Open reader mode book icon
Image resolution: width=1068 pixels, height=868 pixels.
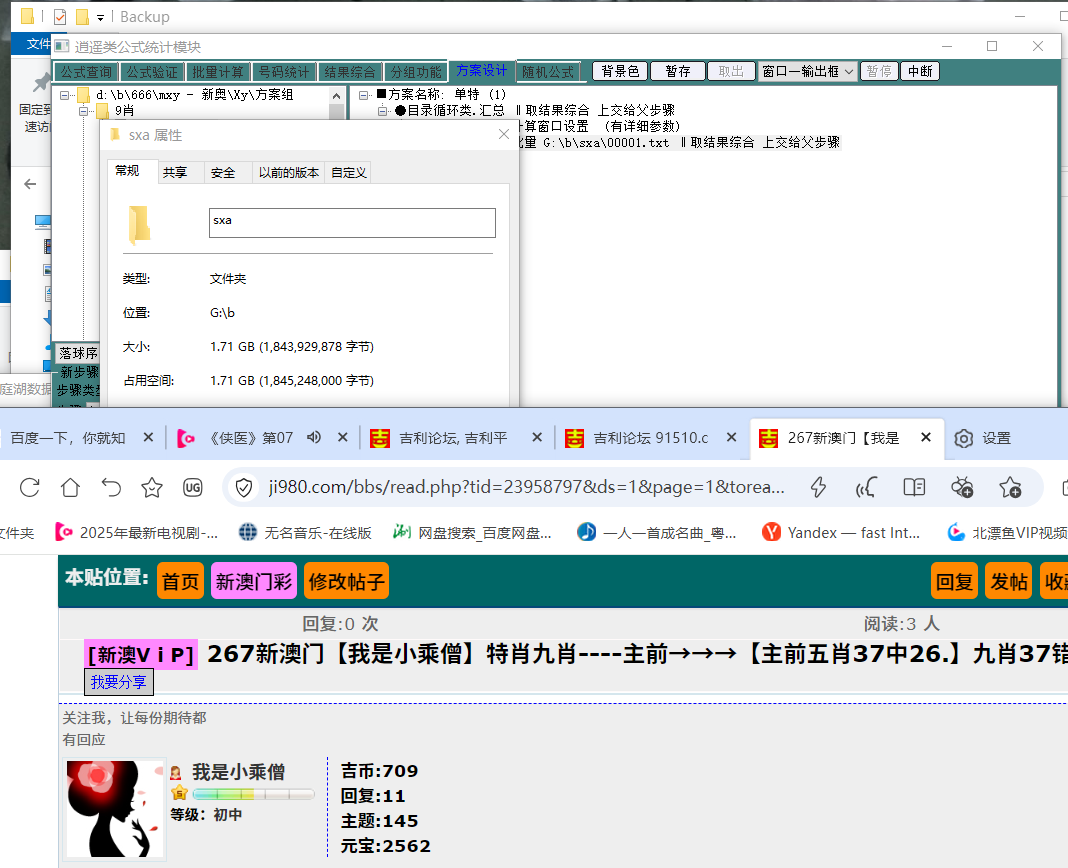coord(913,487)
